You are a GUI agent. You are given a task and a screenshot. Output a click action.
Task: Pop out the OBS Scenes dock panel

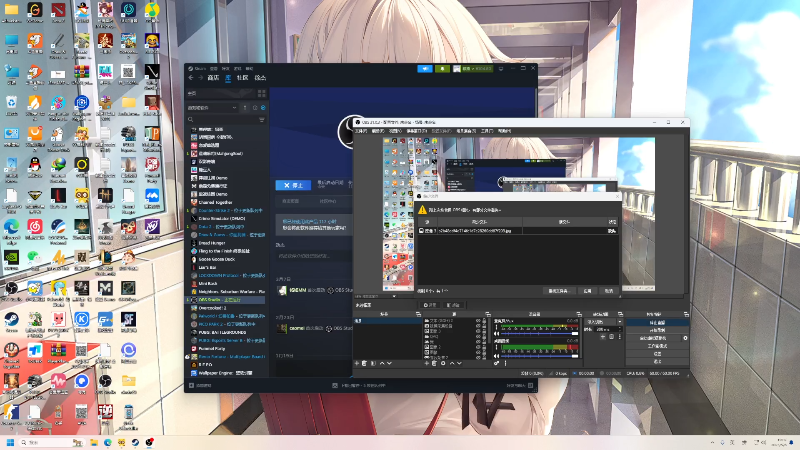[x=418, y=314]
